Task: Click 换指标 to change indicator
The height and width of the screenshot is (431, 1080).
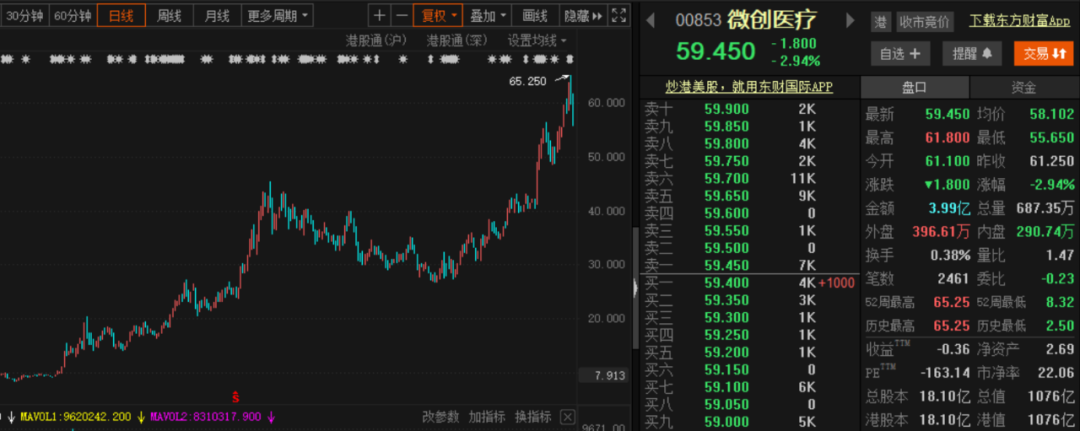Action: [x=533, y=417]
